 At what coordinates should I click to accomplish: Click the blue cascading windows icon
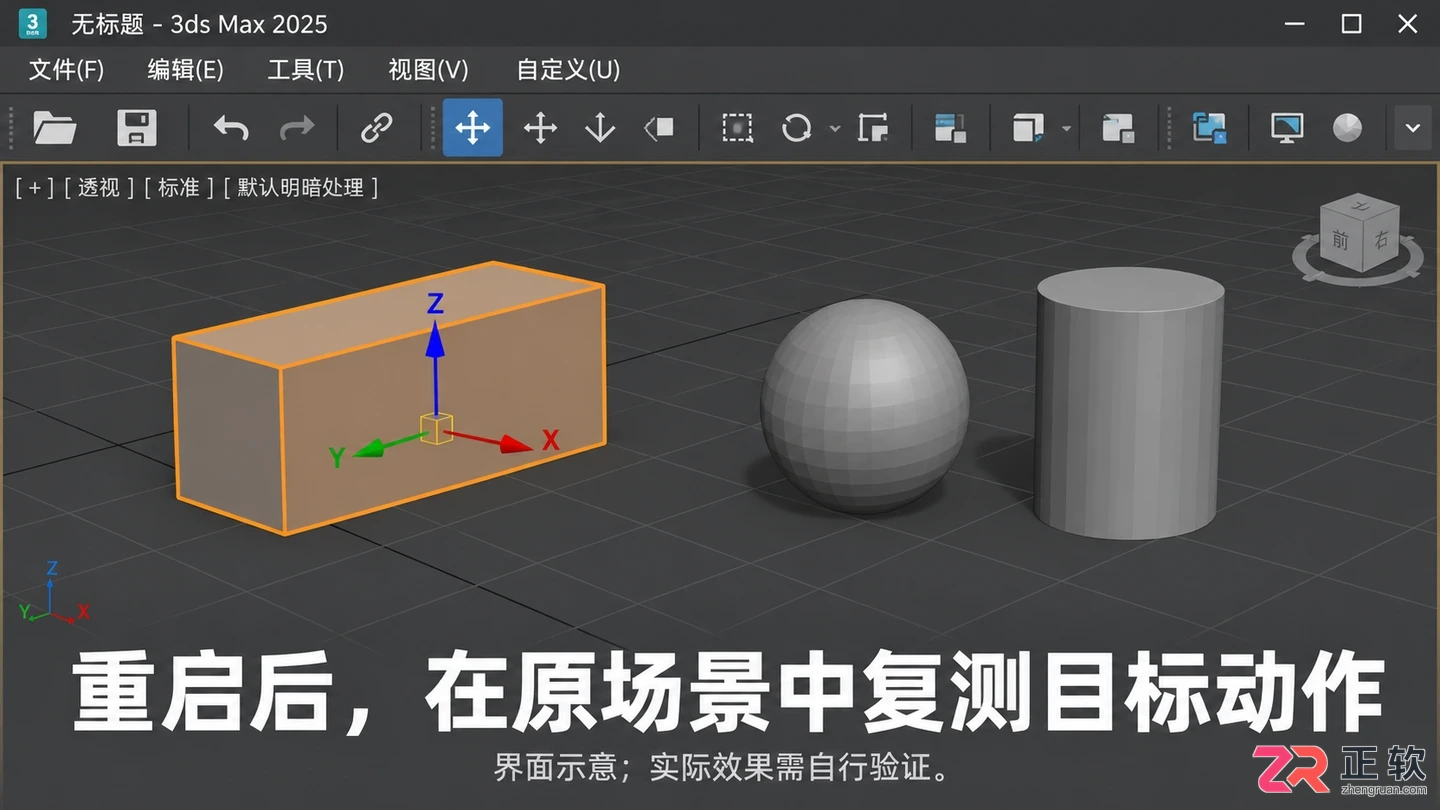(x=1209, y=128)
